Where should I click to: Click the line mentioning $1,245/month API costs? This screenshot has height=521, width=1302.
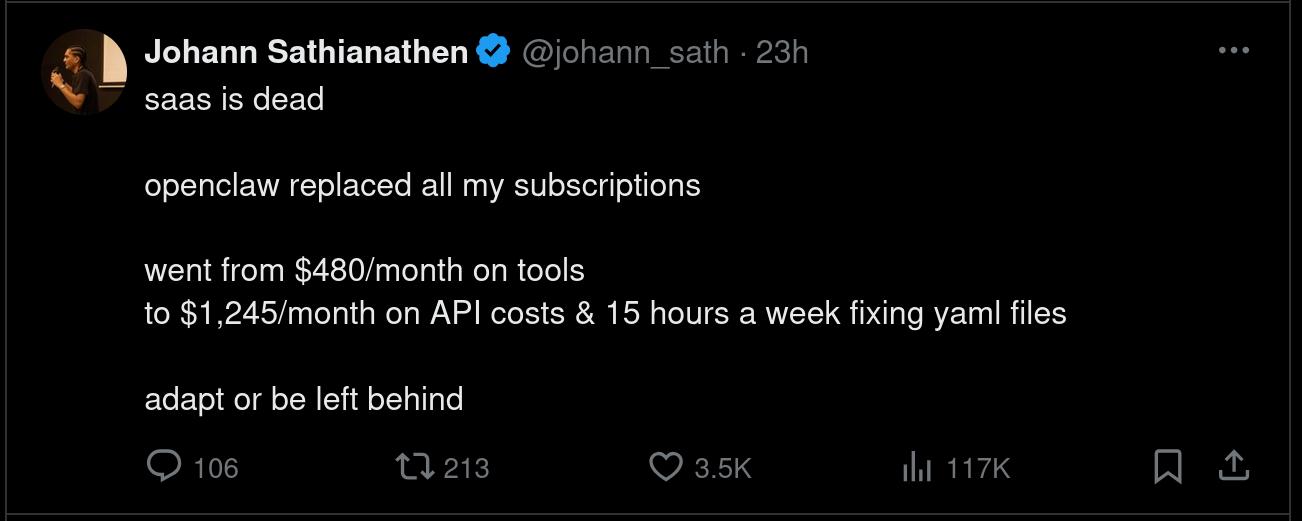(x=605, y=313)
